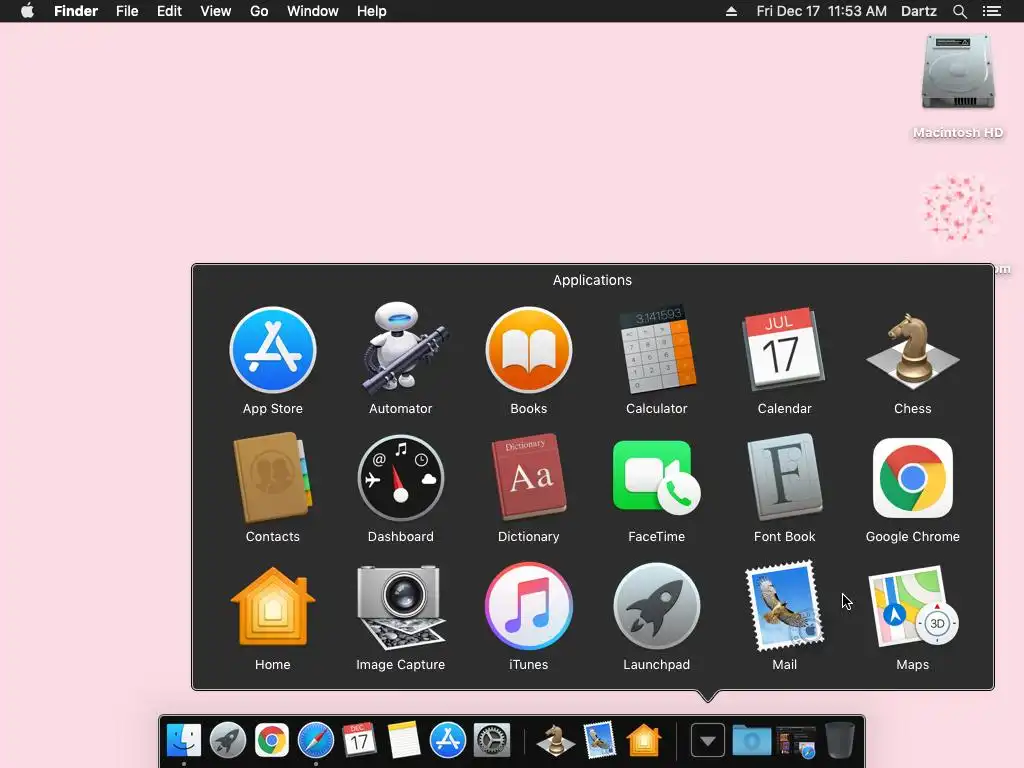1024x768 pixels.
Task: Launch Google Chrome from the Applications stack
Action: click(x=913, y=478)
